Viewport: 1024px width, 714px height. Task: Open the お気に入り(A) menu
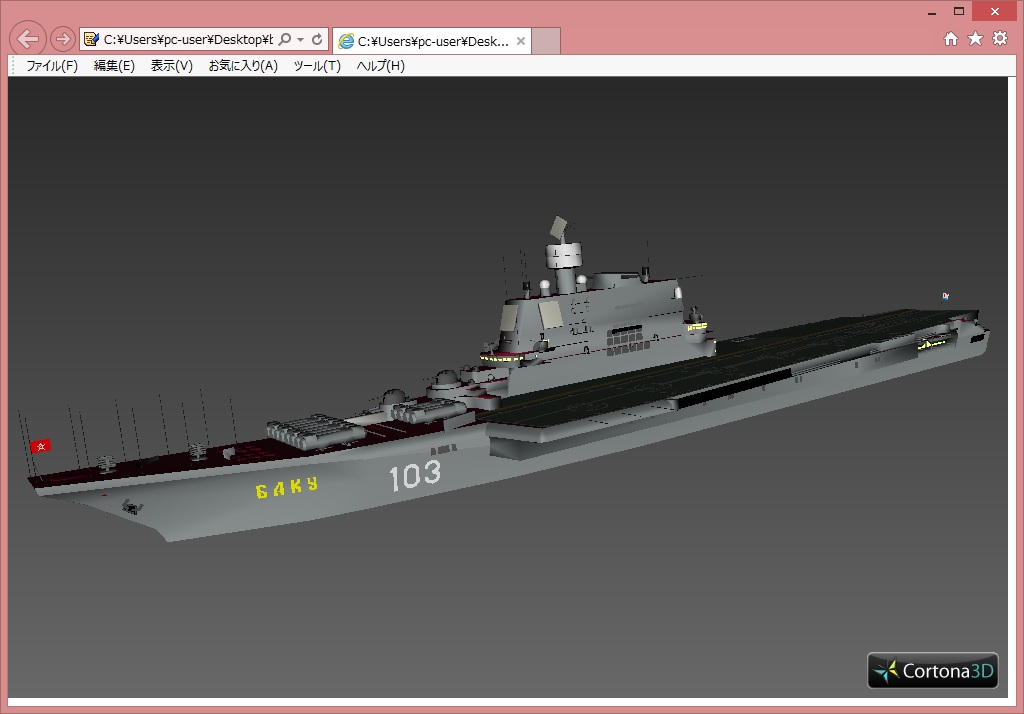pos(243,66)
